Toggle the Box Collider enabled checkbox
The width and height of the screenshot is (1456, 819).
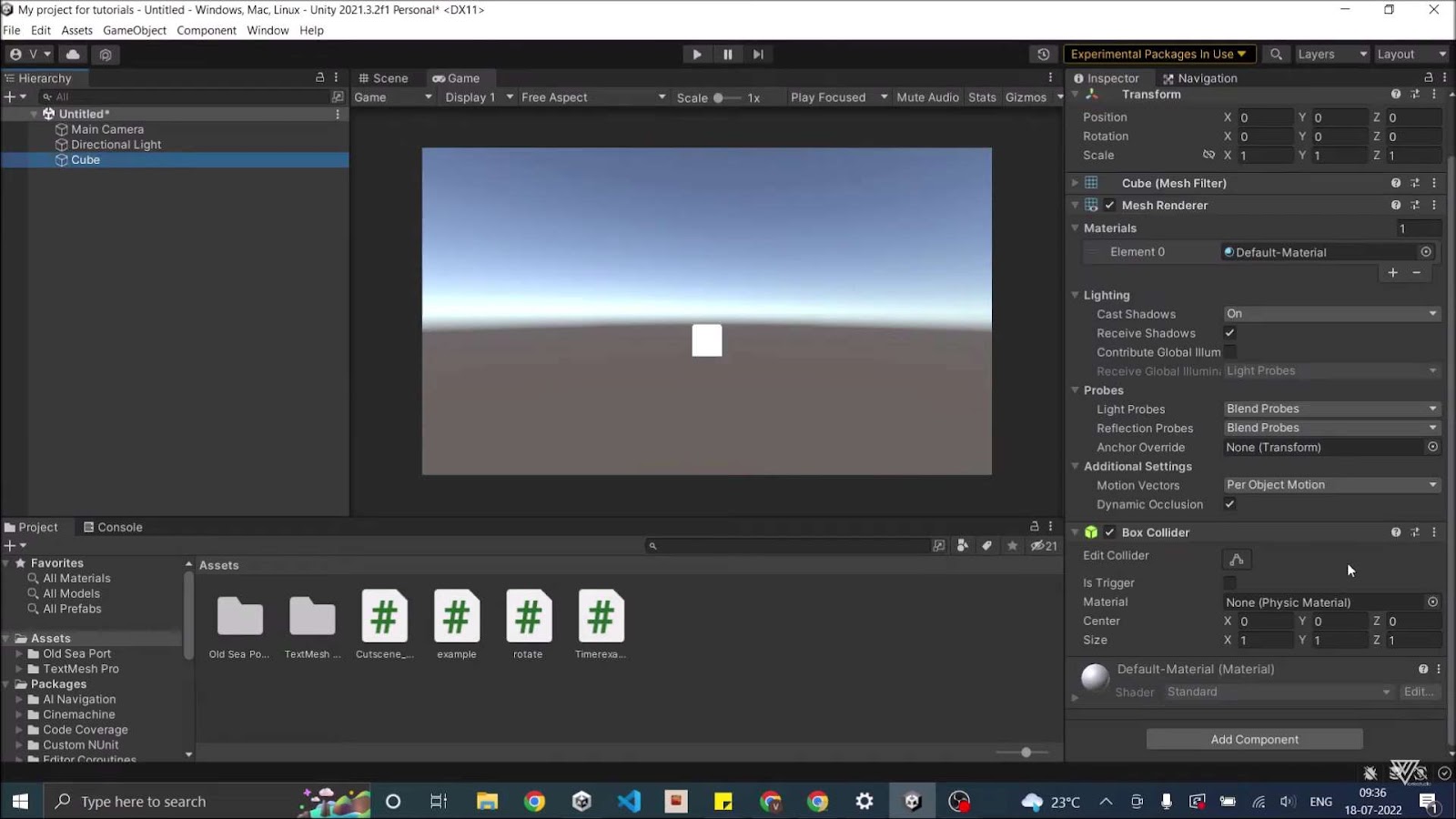pyautogui.click(x=1109, y=532)
